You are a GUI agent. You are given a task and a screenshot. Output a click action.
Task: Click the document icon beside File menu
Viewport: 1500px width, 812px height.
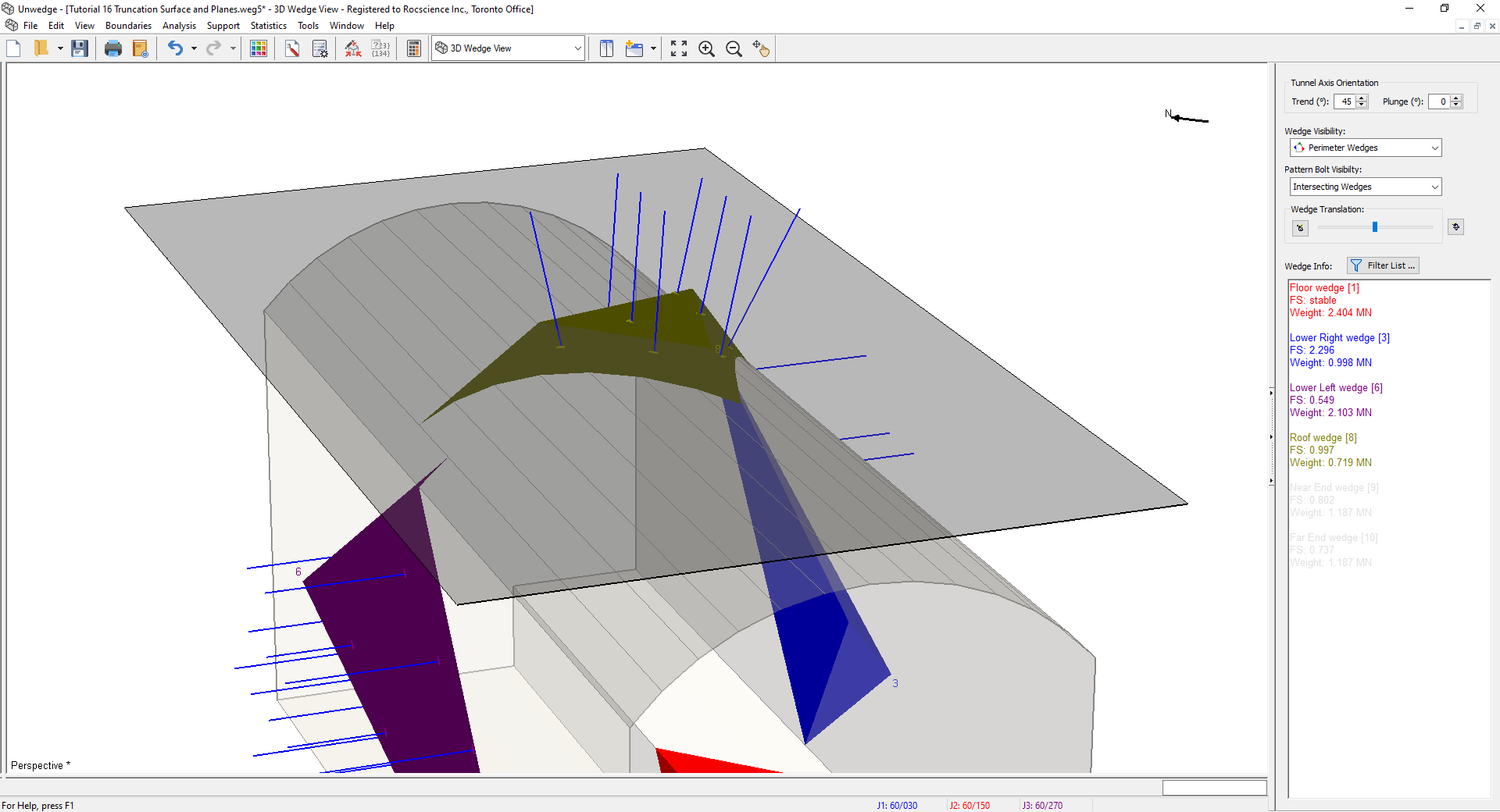pos(12,26)
